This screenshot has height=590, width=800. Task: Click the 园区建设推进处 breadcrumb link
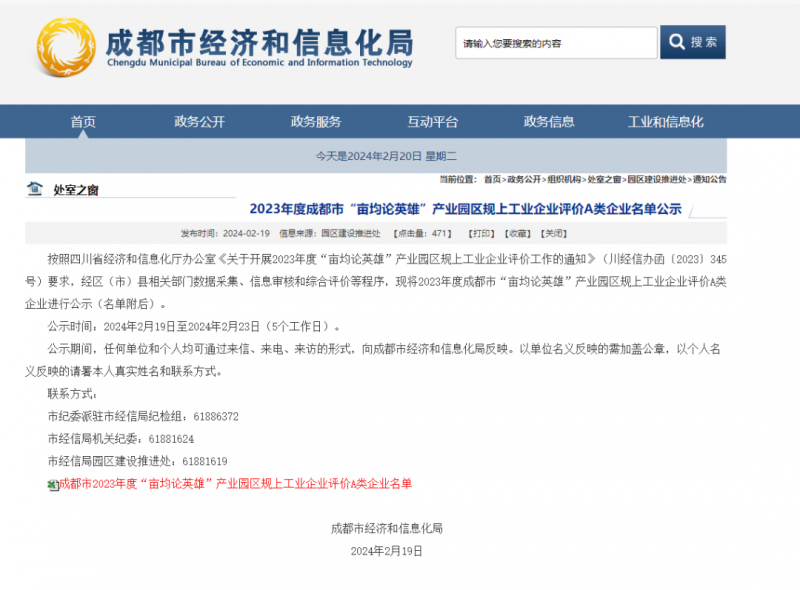[657, 179]
